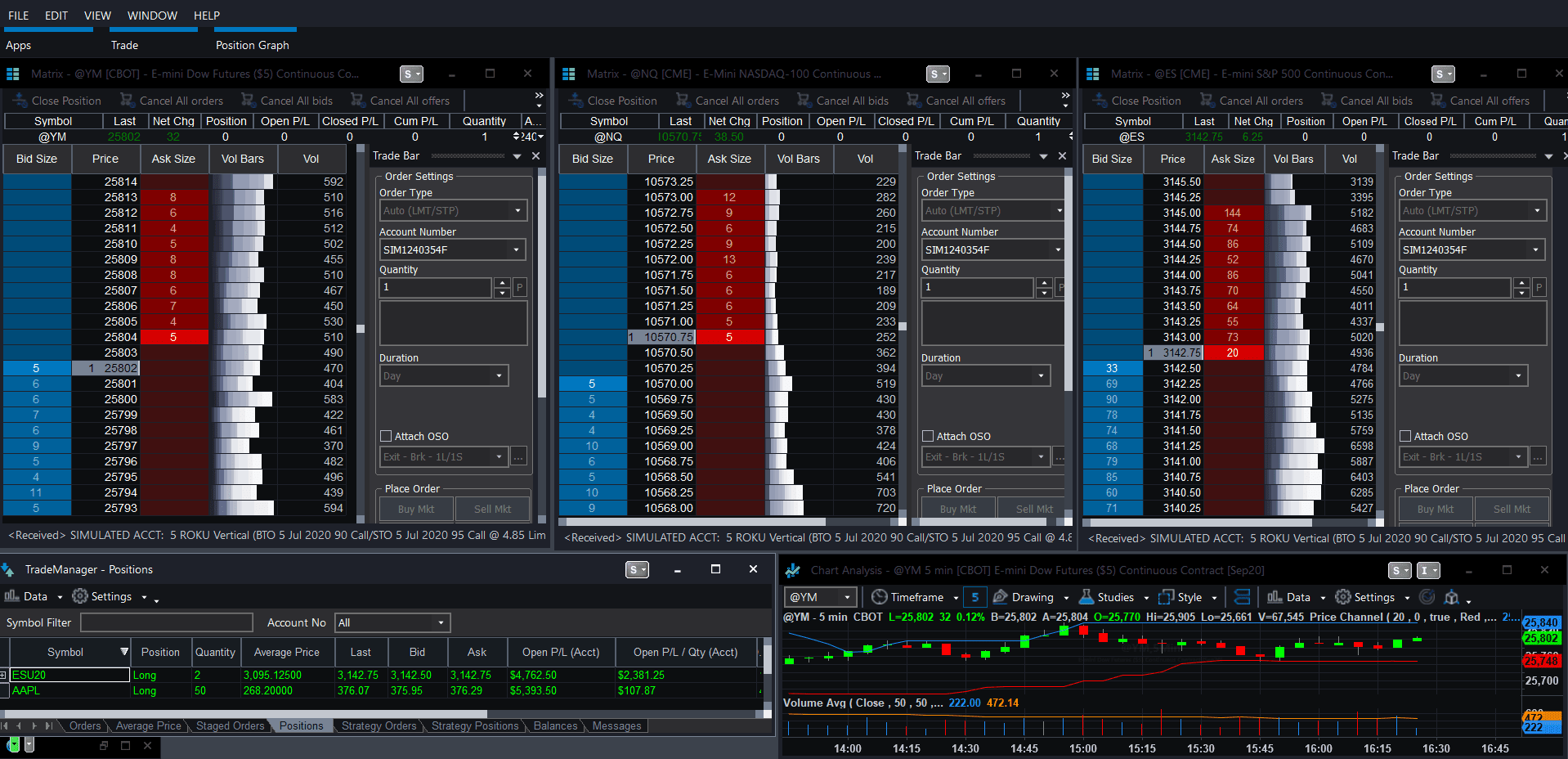
Task: Open the Studies flask menu in chart
Action: [1086, 597]
